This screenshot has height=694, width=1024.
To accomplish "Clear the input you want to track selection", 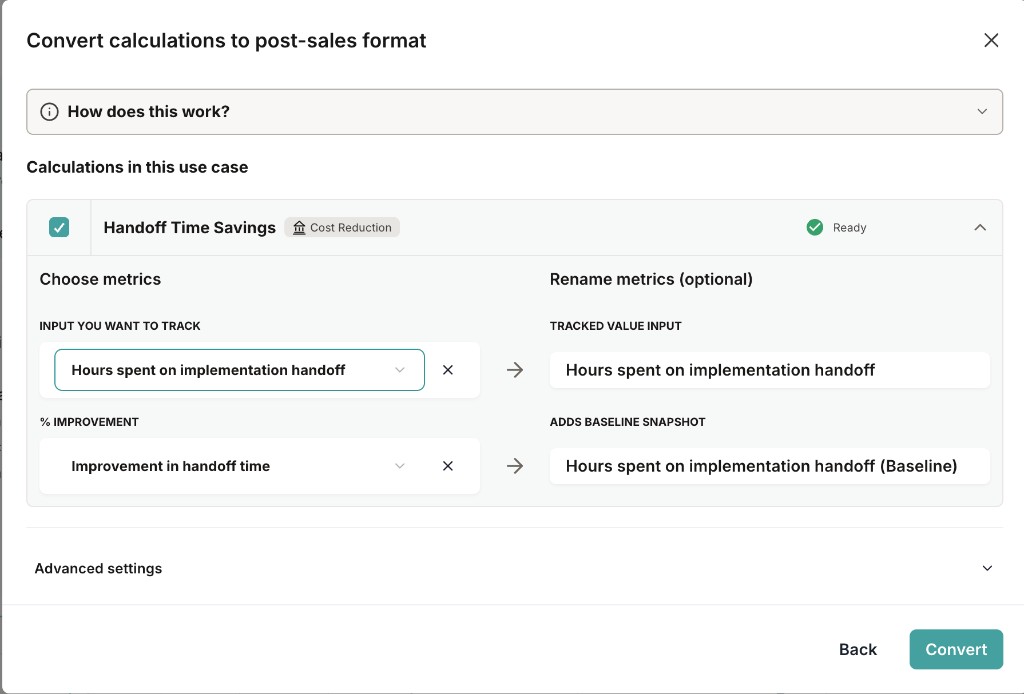I will 448,370.
